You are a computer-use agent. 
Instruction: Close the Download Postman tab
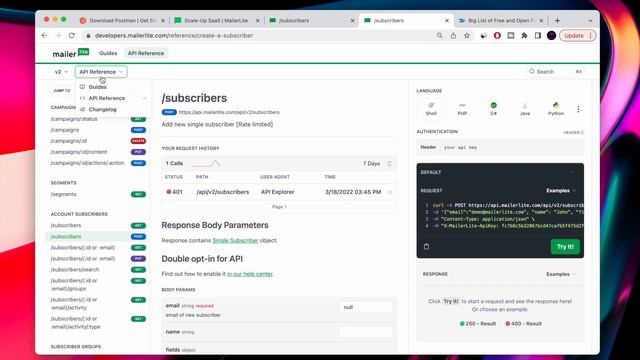[163, 20]
